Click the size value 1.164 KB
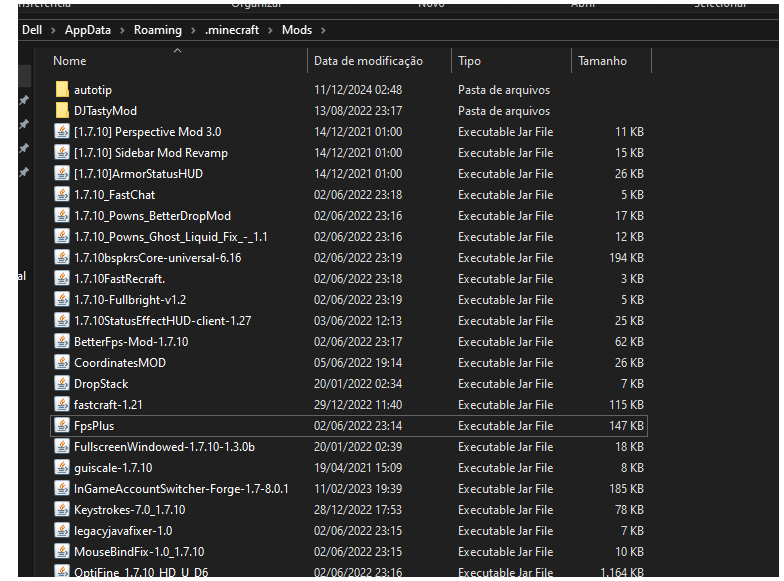The height and width of the screenshot is (581, 784). coord(622,572)
